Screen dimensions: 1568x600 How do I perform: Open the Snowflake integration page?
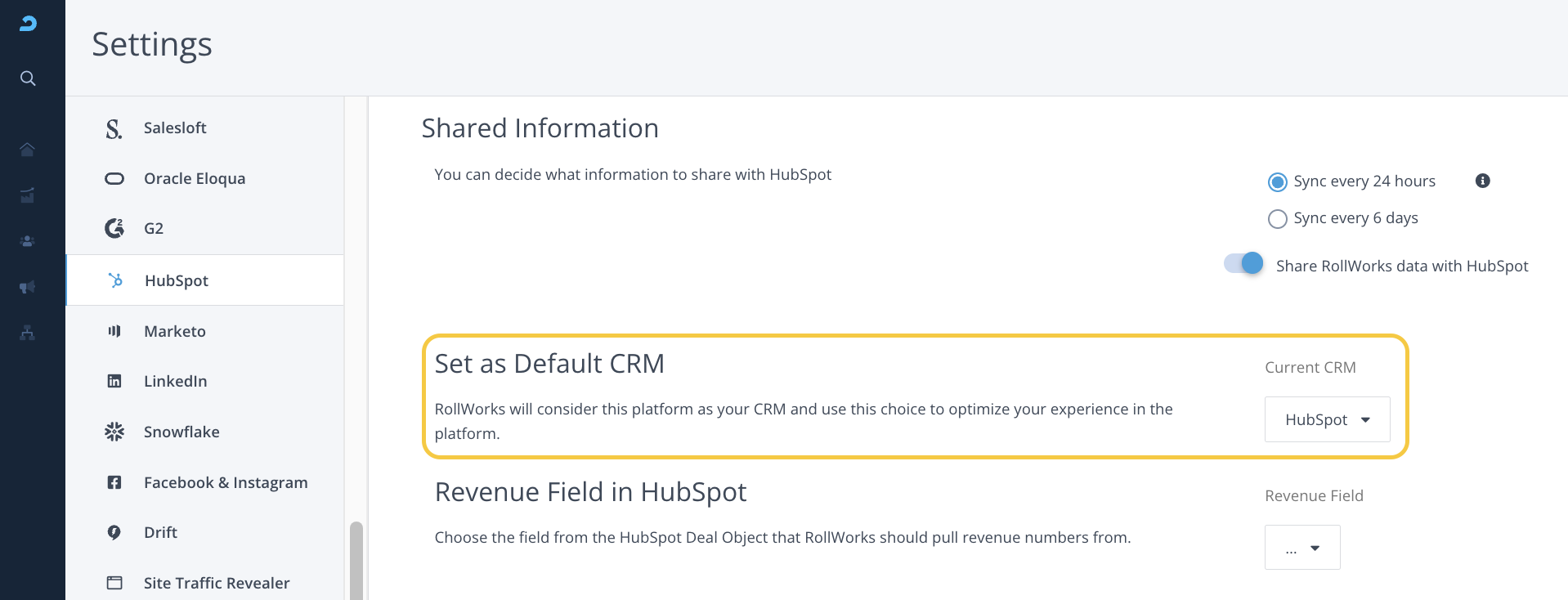[x=181, y=432]
